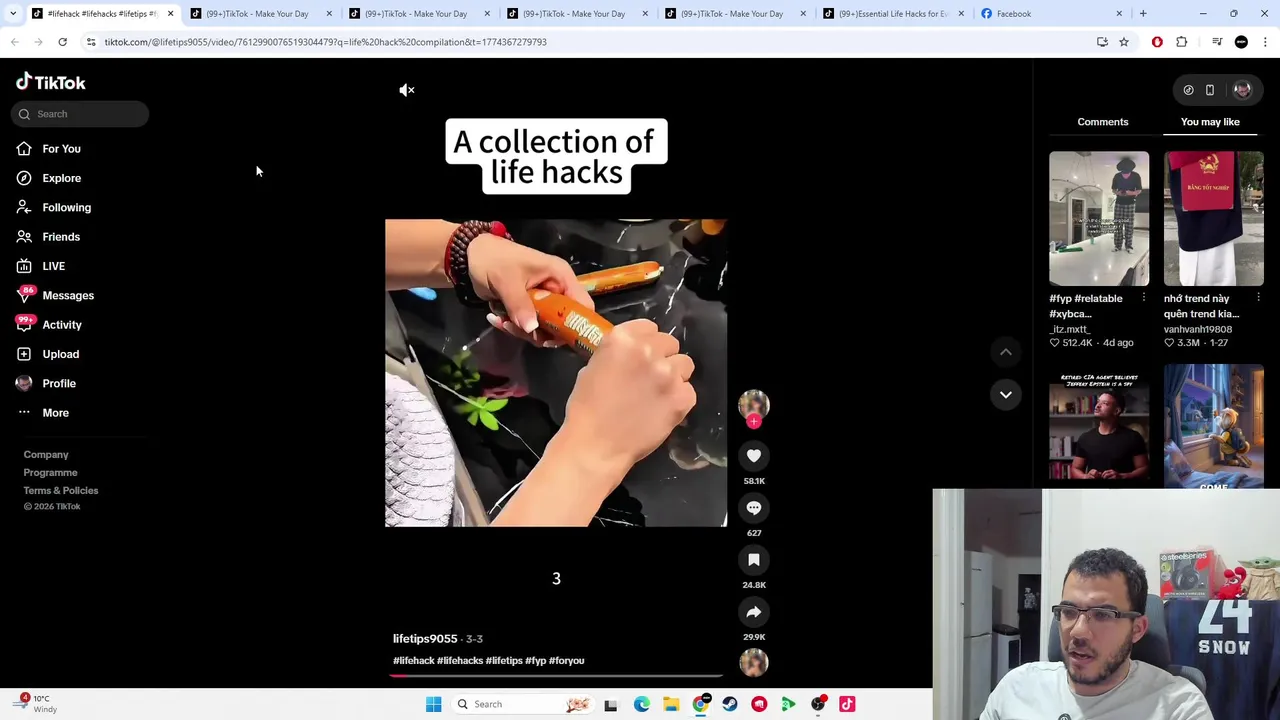Open the browser Extensions puzzle icon
This screenshot has height=720, width=1280.
1182,42
